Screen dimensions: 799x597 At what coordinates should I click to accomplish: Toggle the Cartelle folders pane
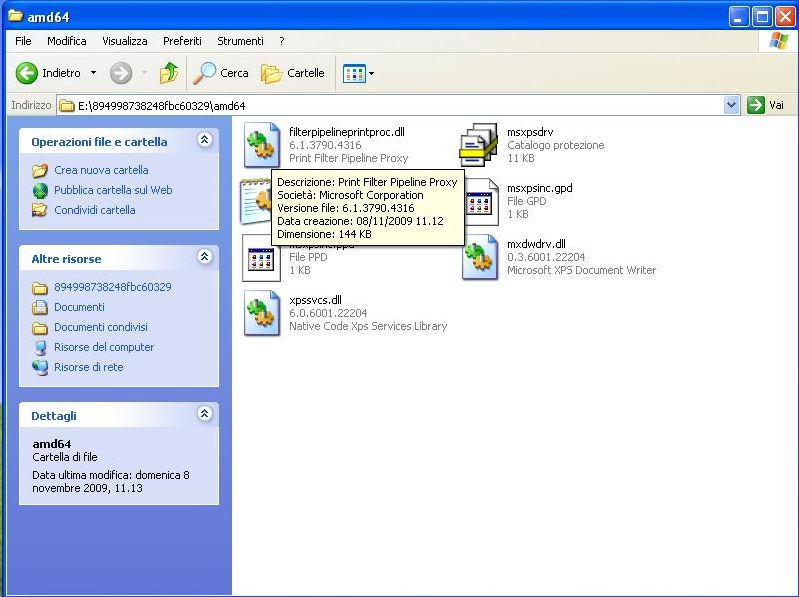(292, 73)
